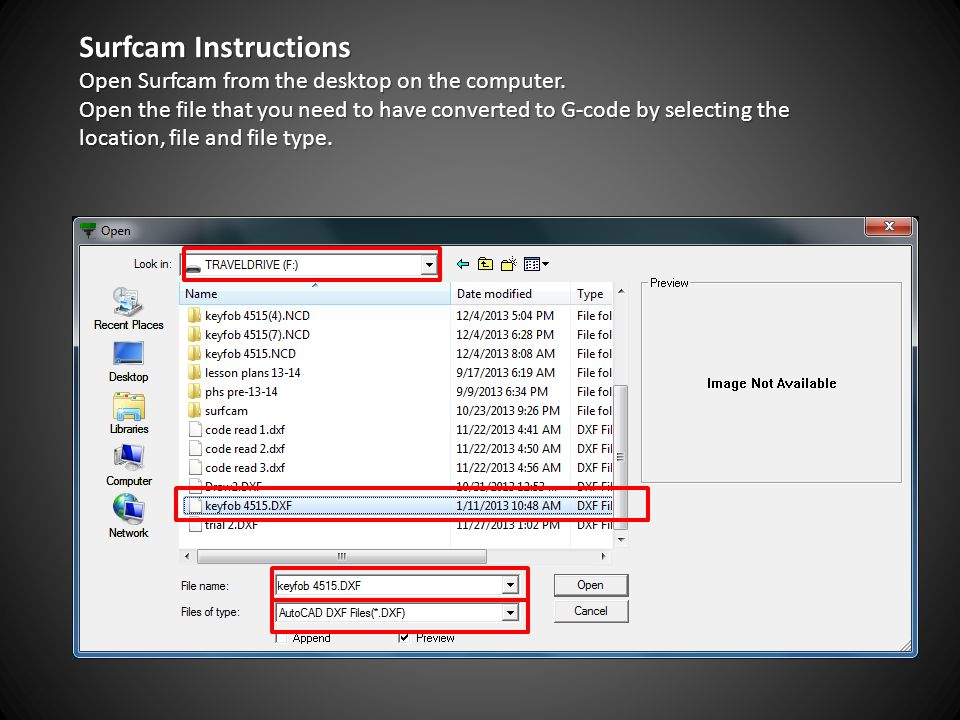Click the 12/4/2013 5:04 PM date cell
This screenshot has width=960, height=720.
pyautogui.click(x=505, y=316)
